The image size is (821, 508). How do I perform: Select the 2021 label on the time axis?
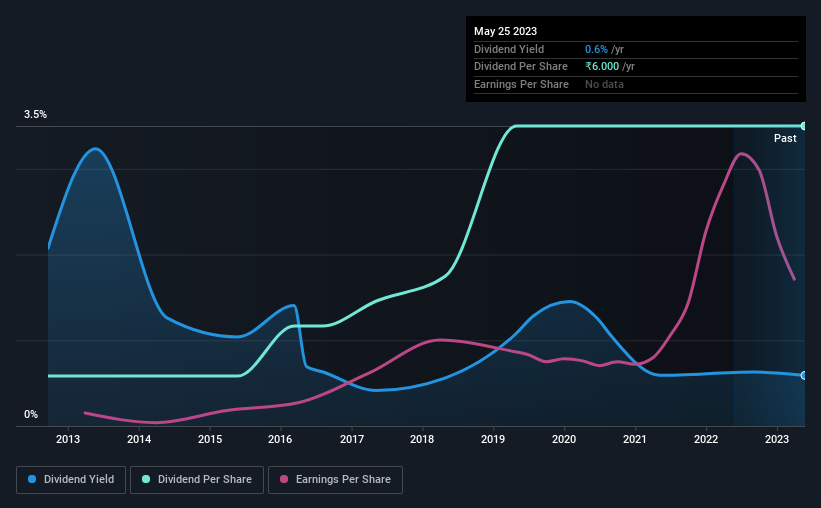coord(635,439)
